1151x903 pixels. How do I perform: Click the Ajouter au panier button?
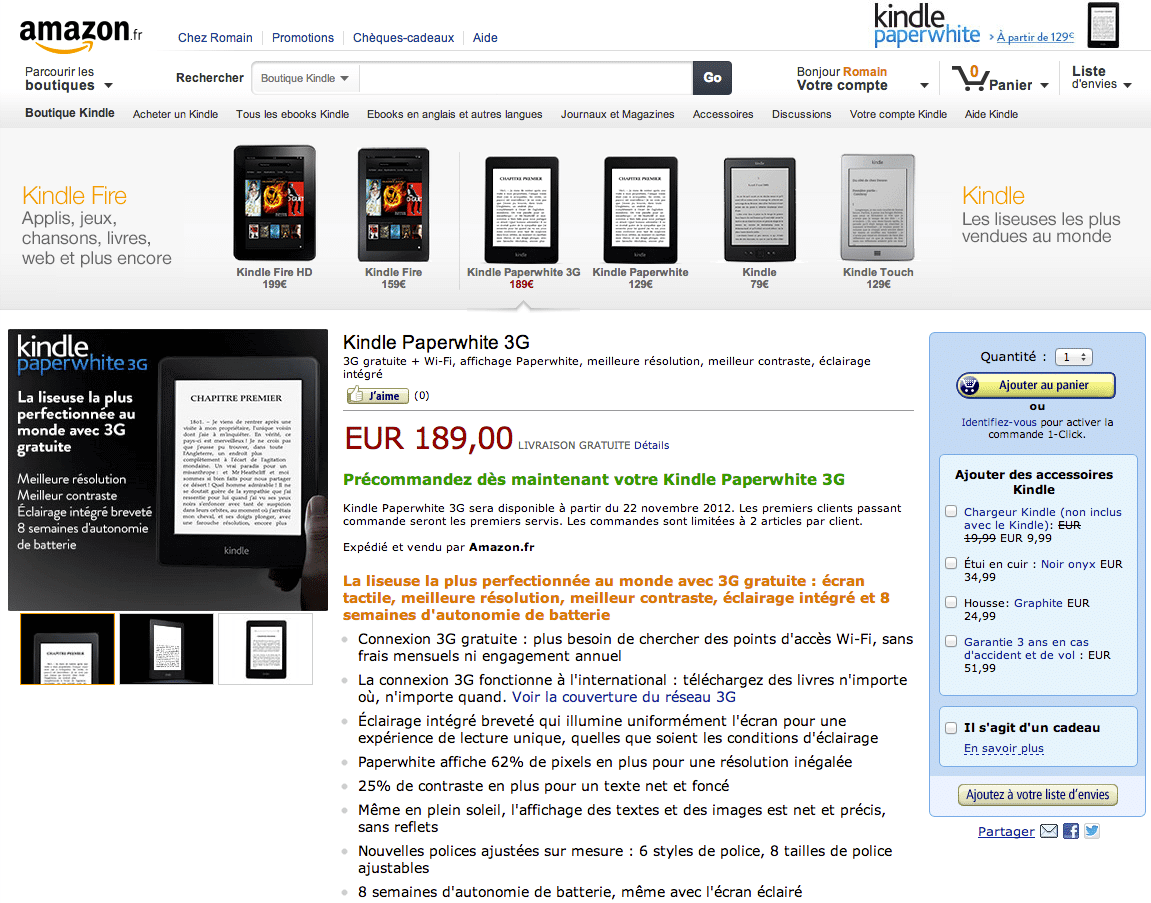(x=1036, y=385)
